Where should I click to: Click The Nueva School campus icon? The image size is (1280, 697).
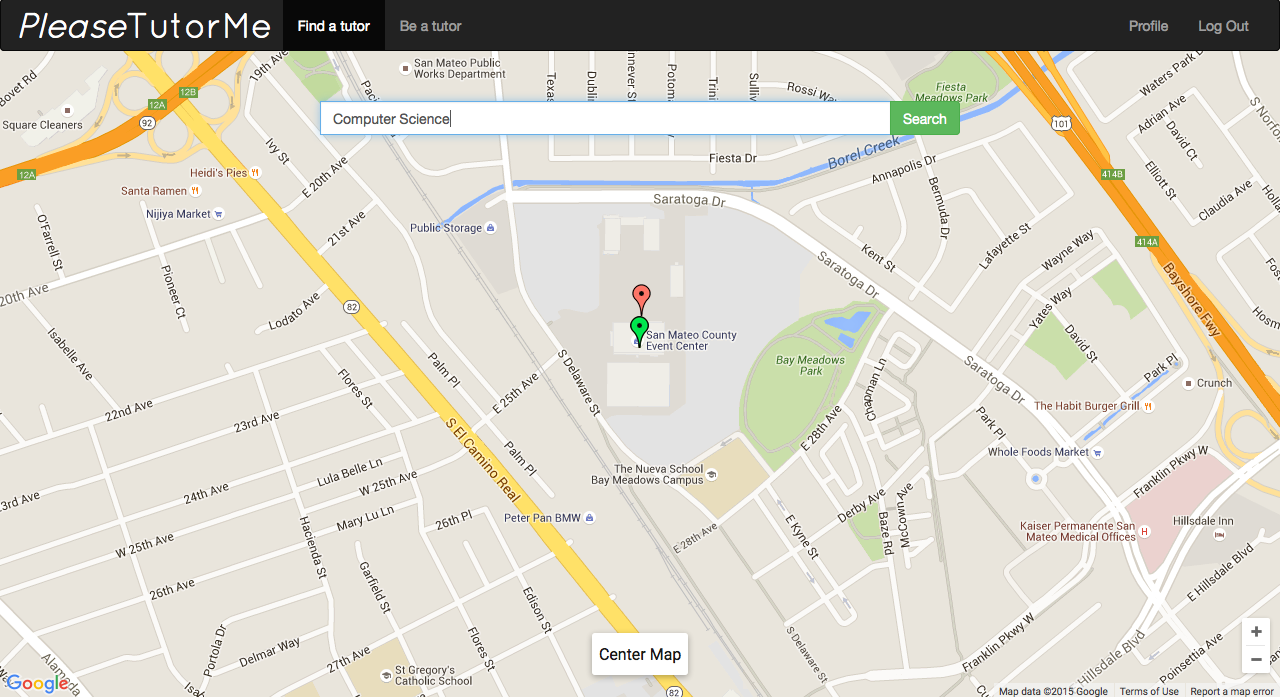coord(712,474)
